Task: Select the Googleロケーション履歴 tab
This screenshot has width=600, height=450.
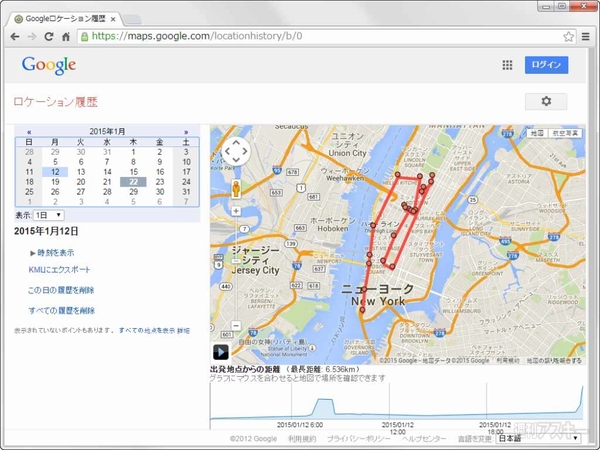Action: pyautogui.click(x=64, y=18)
